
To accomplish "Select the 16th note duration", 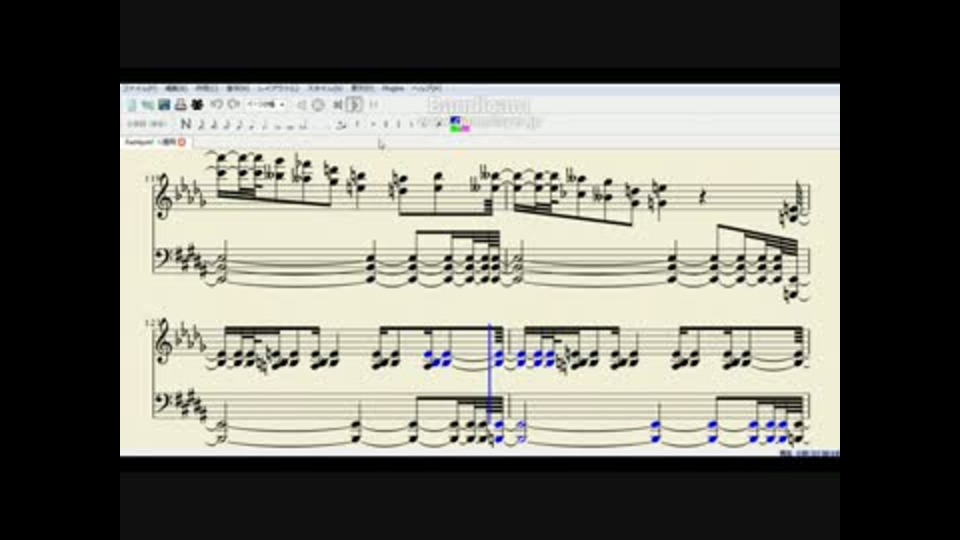I will click(x=227, y=124).
